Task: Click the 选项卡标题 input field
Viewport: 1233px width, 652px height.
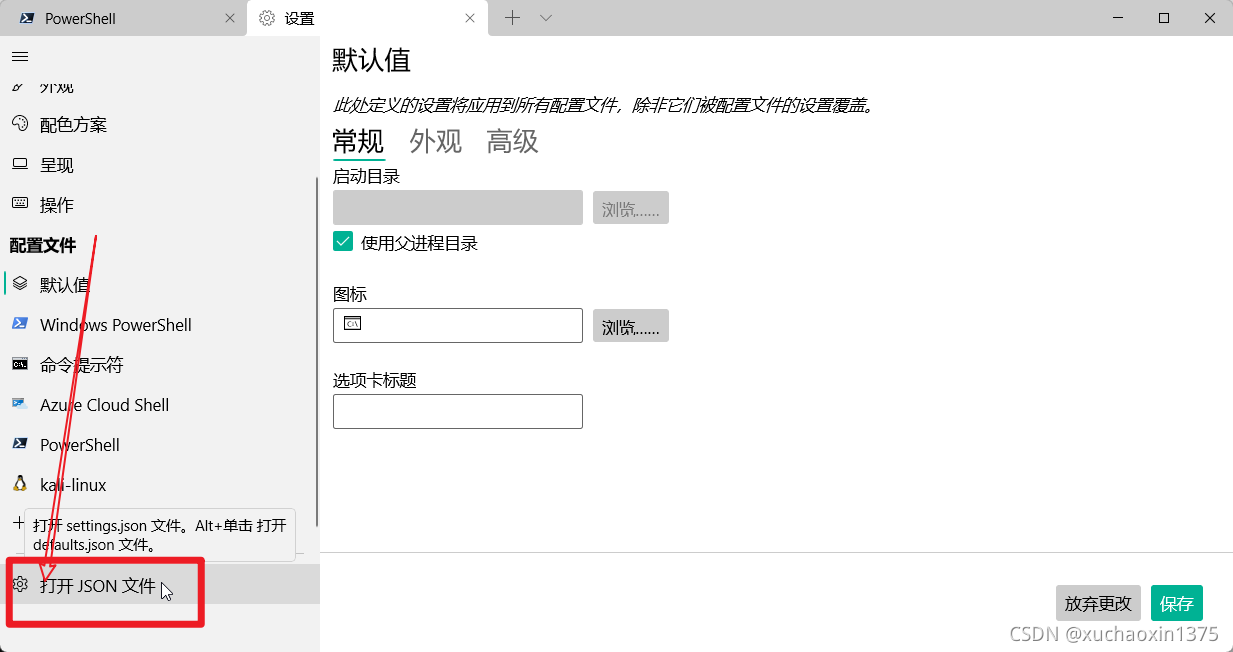Action: [458, 411]
